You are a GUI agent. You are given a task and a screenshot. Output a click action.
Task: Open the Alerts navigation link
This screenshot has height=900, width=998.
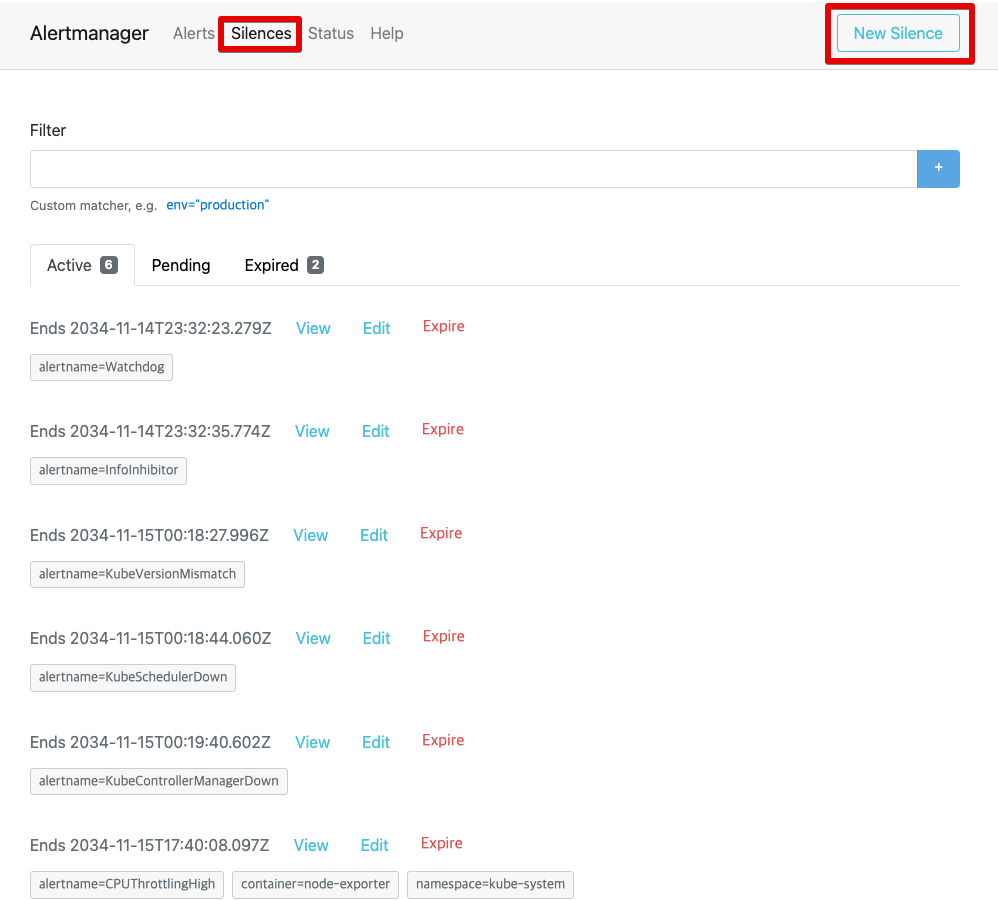pyautogui.click(x=193, y=33)
